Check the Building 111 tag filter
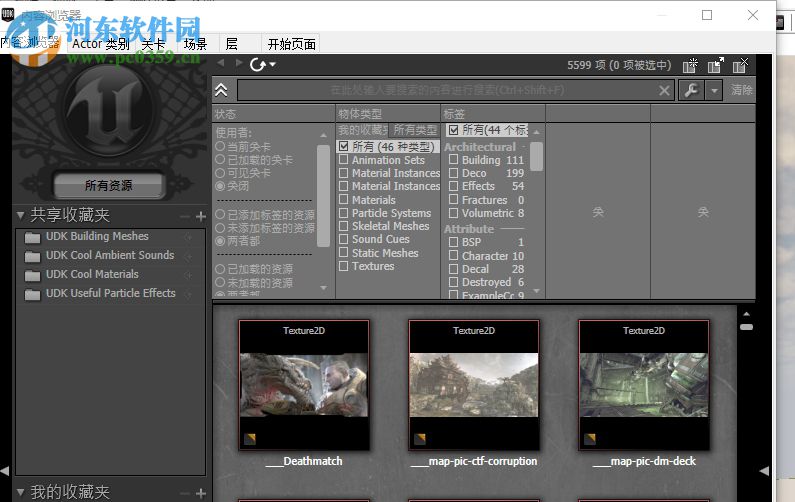The image size is (795, 502). coord(454,159)
